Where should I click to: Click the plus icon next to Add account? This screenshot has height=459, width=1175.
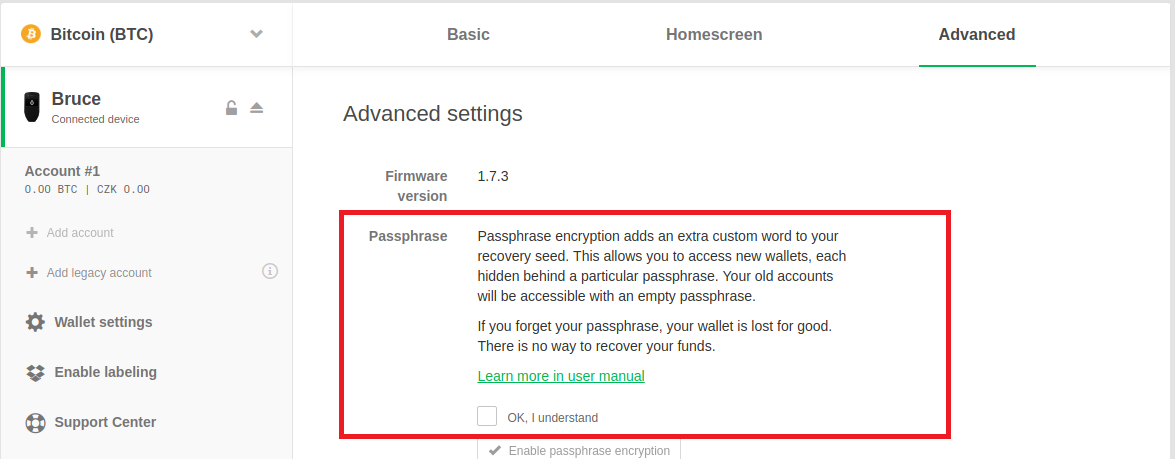(x=31, y=233)
